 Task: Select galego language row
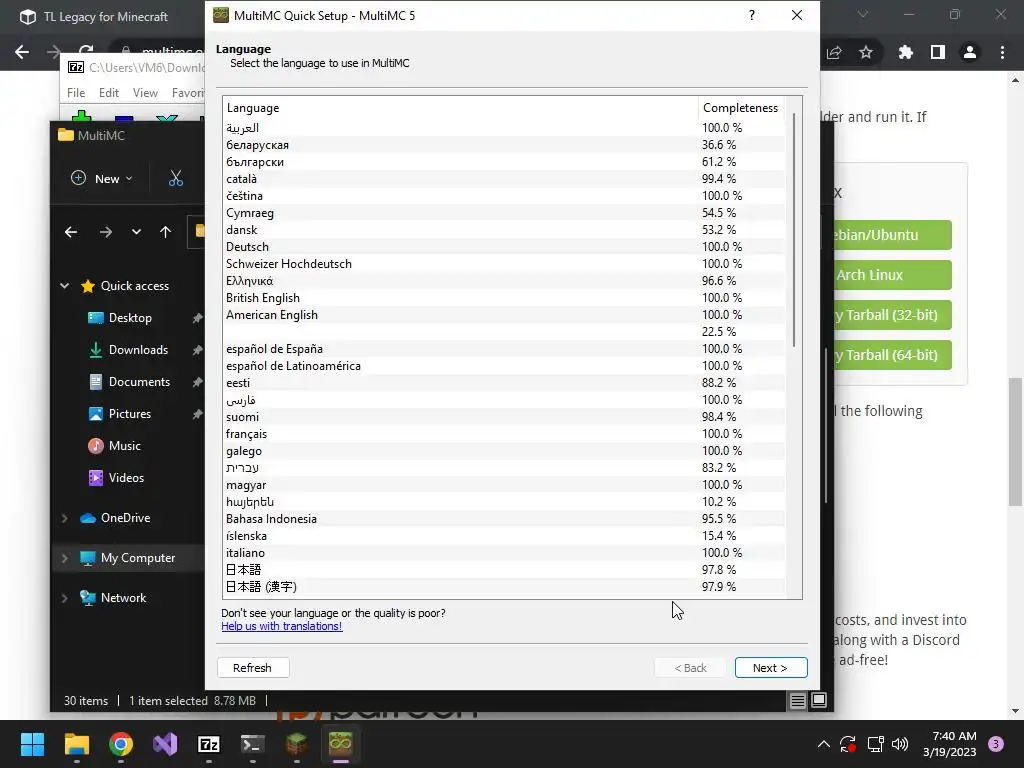pyautogui.click(x=504, y=451)
